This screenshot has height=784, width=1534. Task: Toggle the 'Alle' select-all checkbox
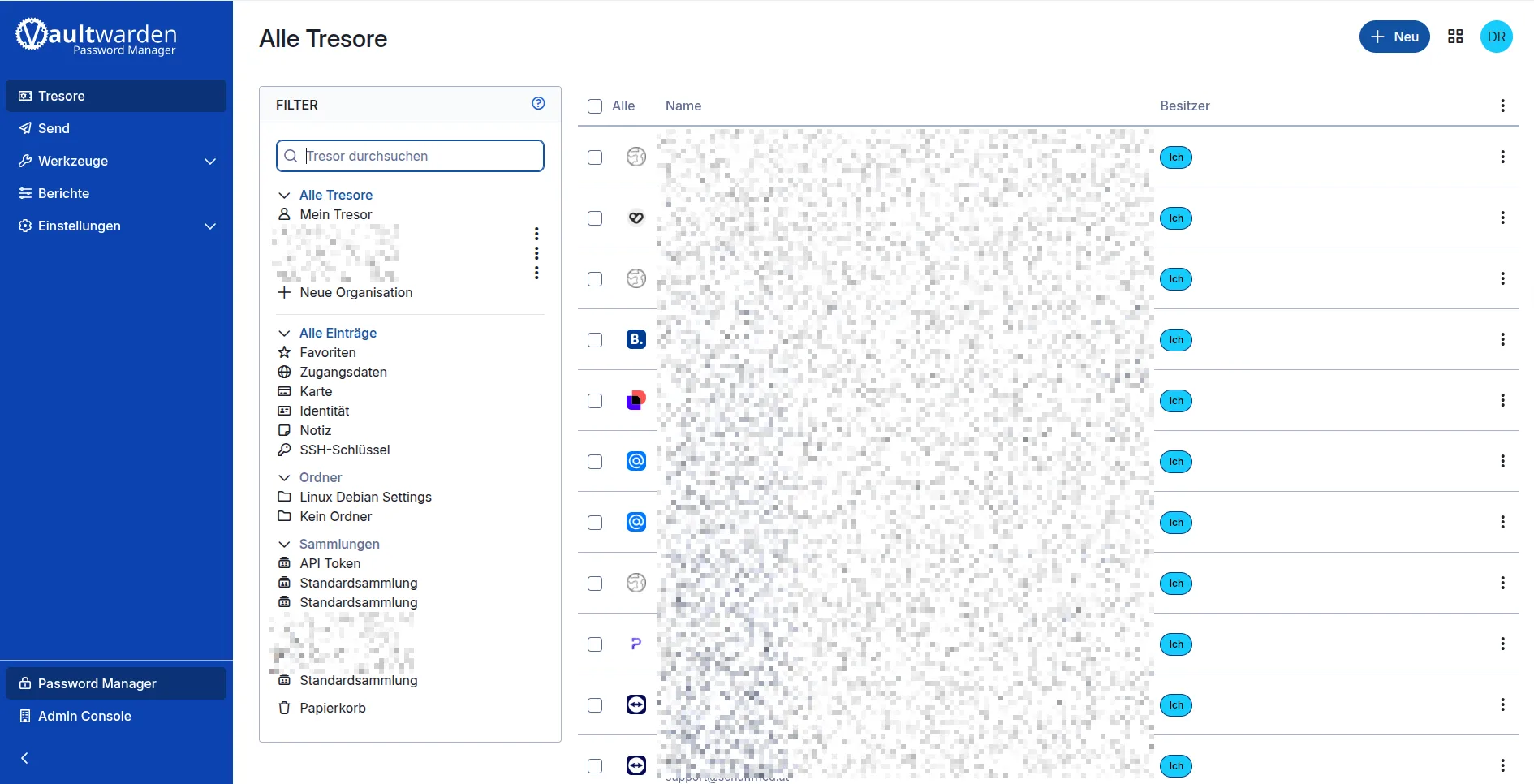pos(595,106)
